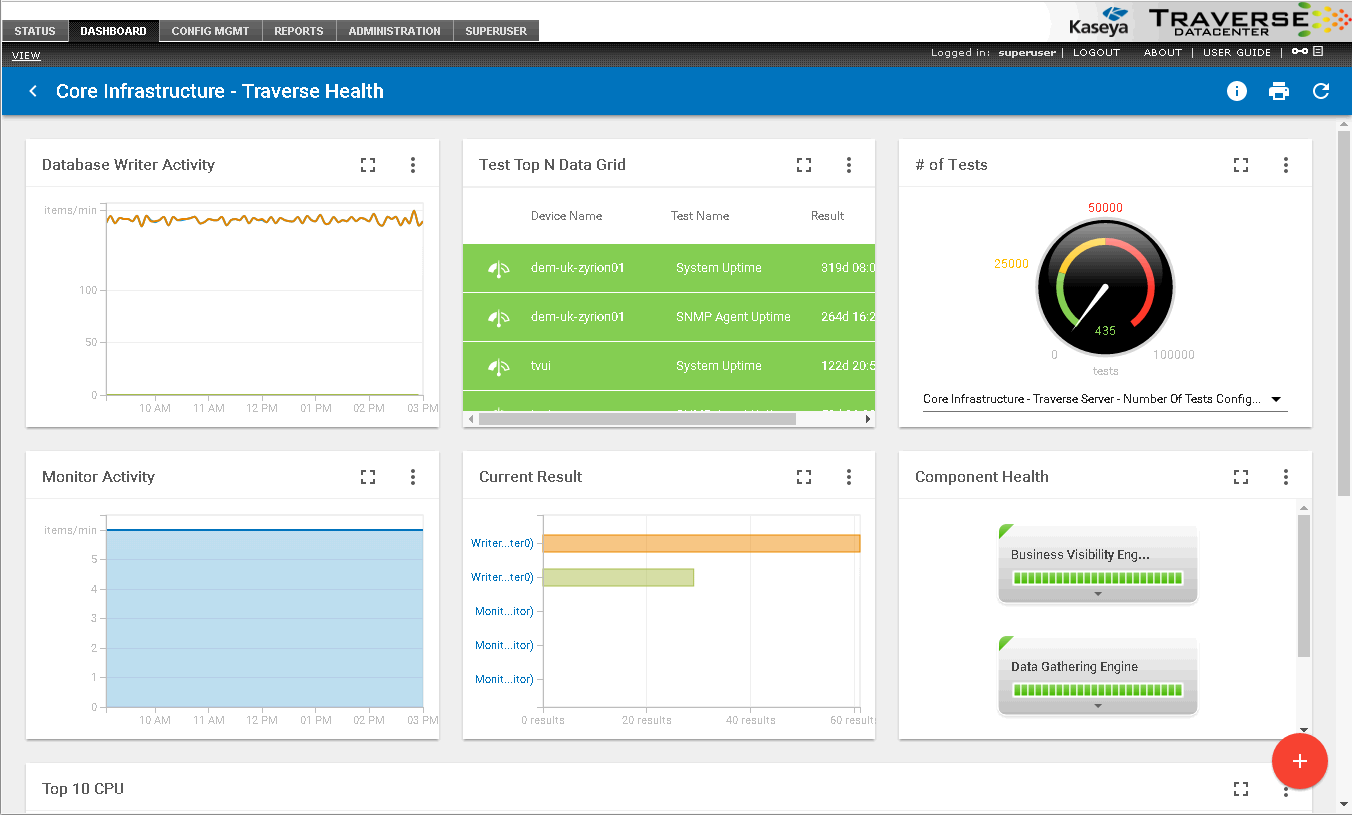Open Monitor Activity widget three-dot menu
This screenshot has height=815, width=1352.
(413, 477)
